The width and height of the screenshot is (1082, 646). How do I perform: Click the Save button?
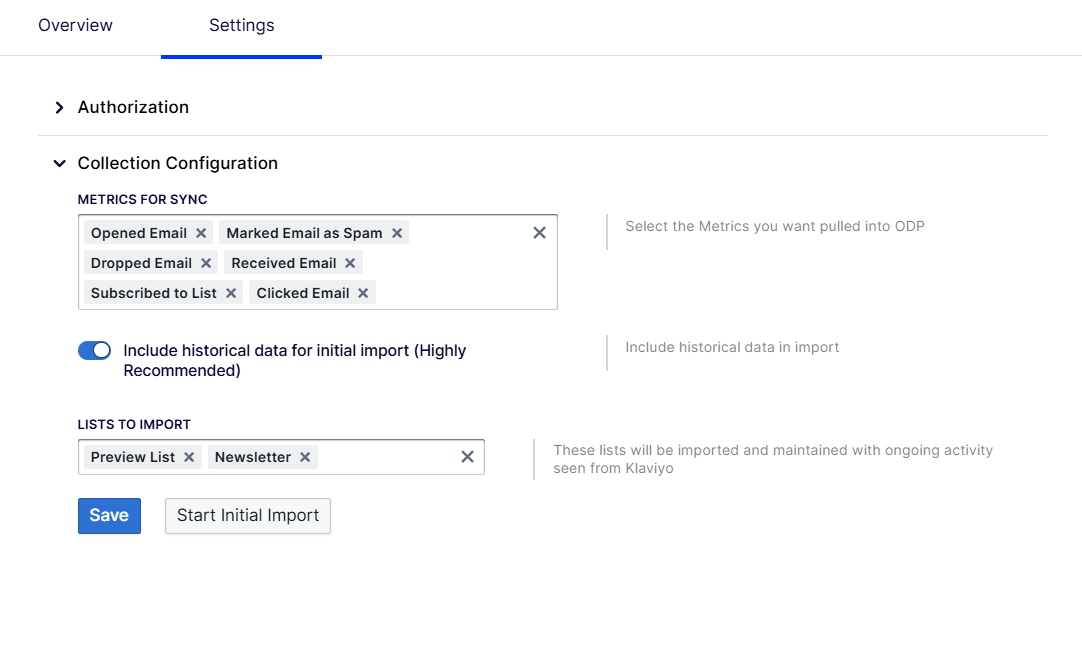[x=109, y=516]
